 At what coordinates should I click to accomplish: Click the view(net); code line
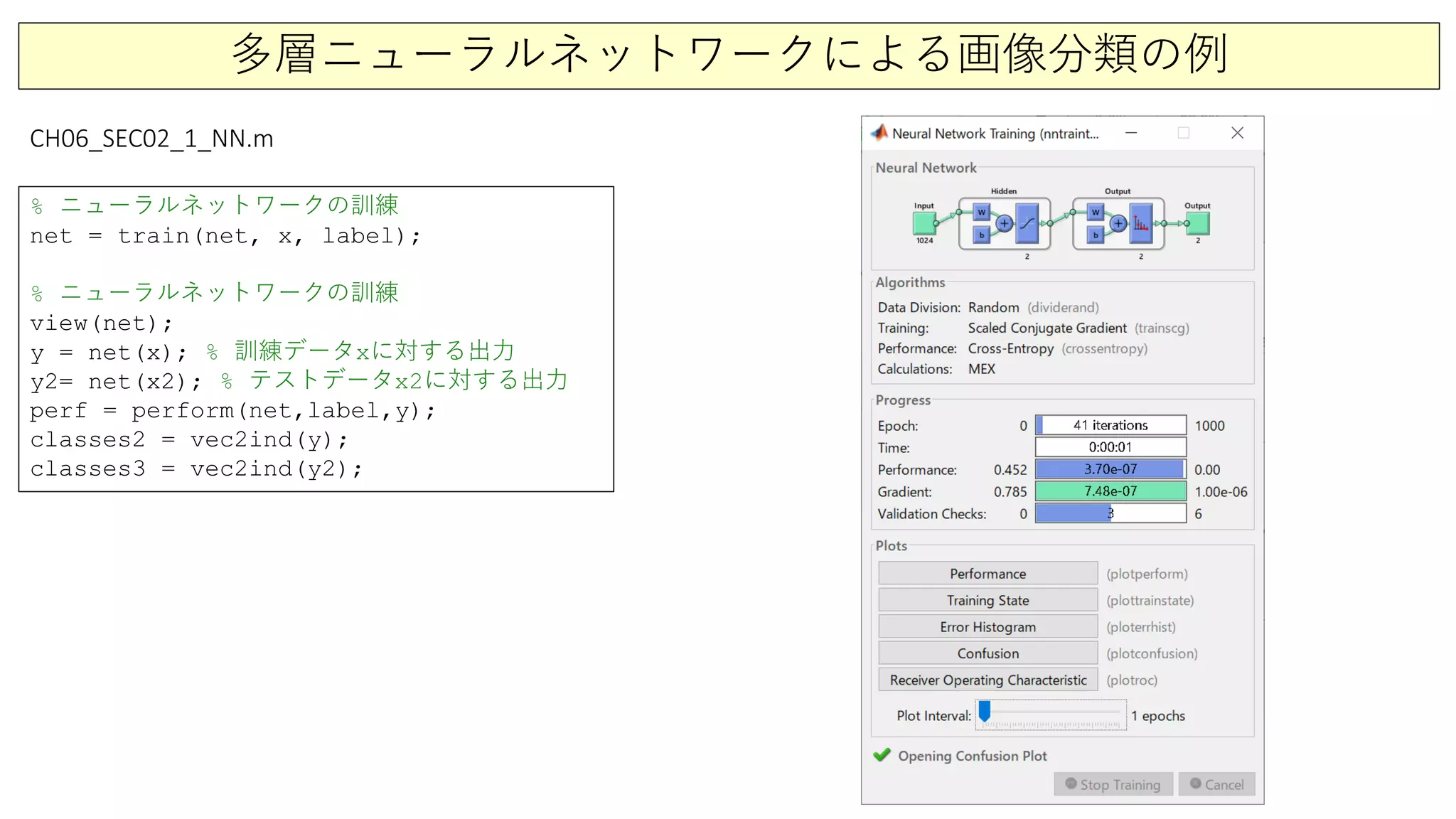pos(101,323)
